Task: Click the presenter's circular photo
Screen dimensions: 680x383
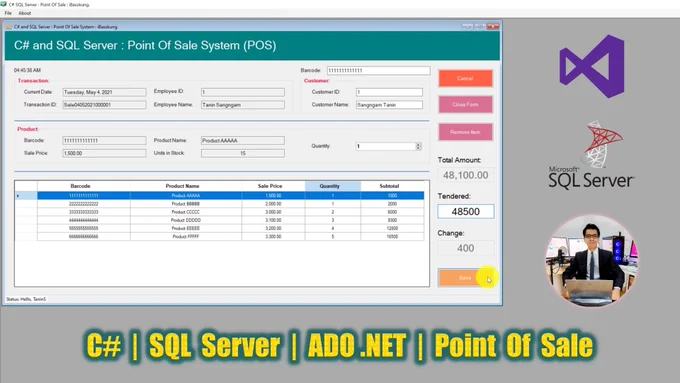Action: tap(591, 261)
